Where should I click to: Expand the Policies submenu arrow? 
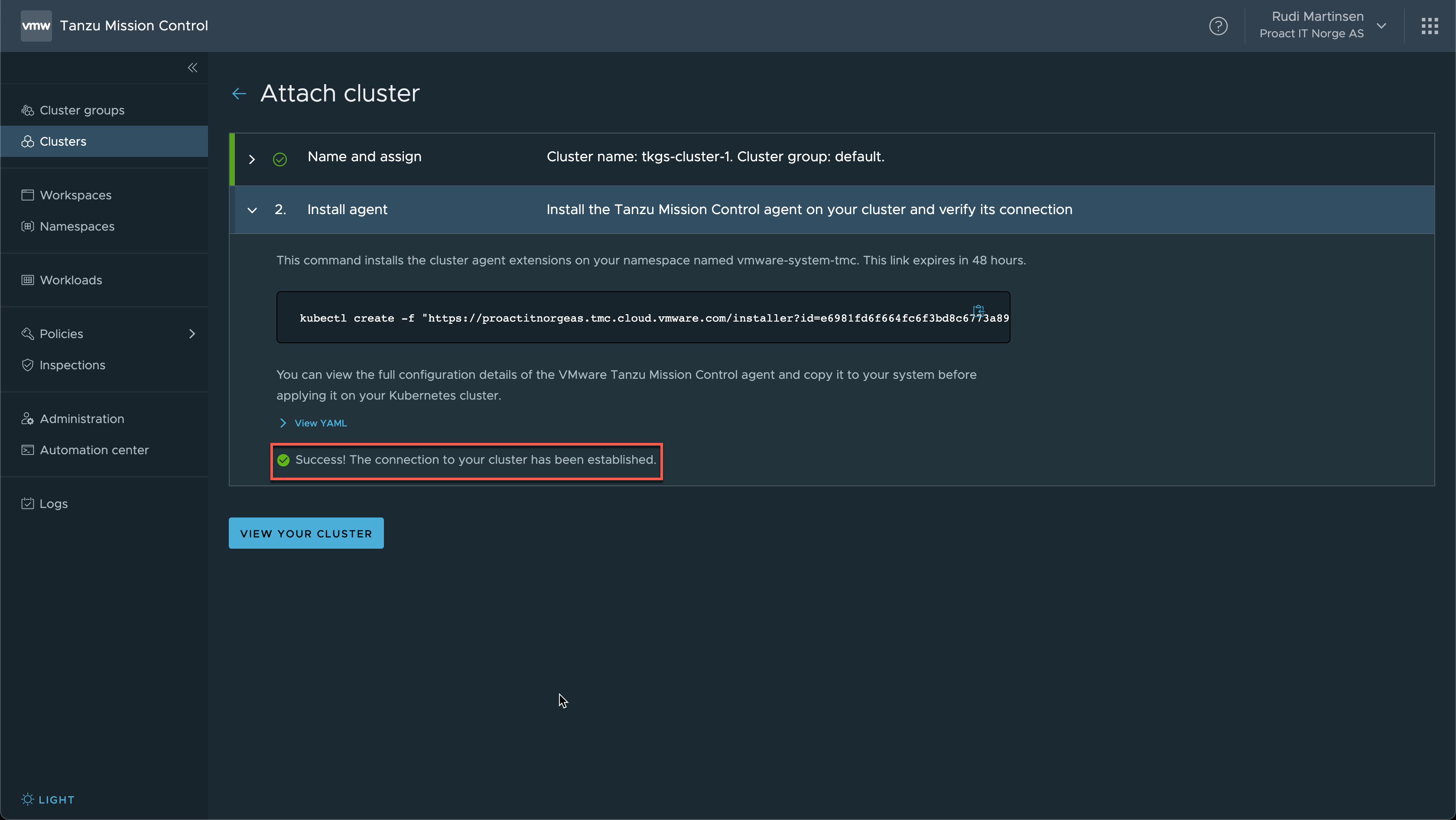tap(192, 333)
